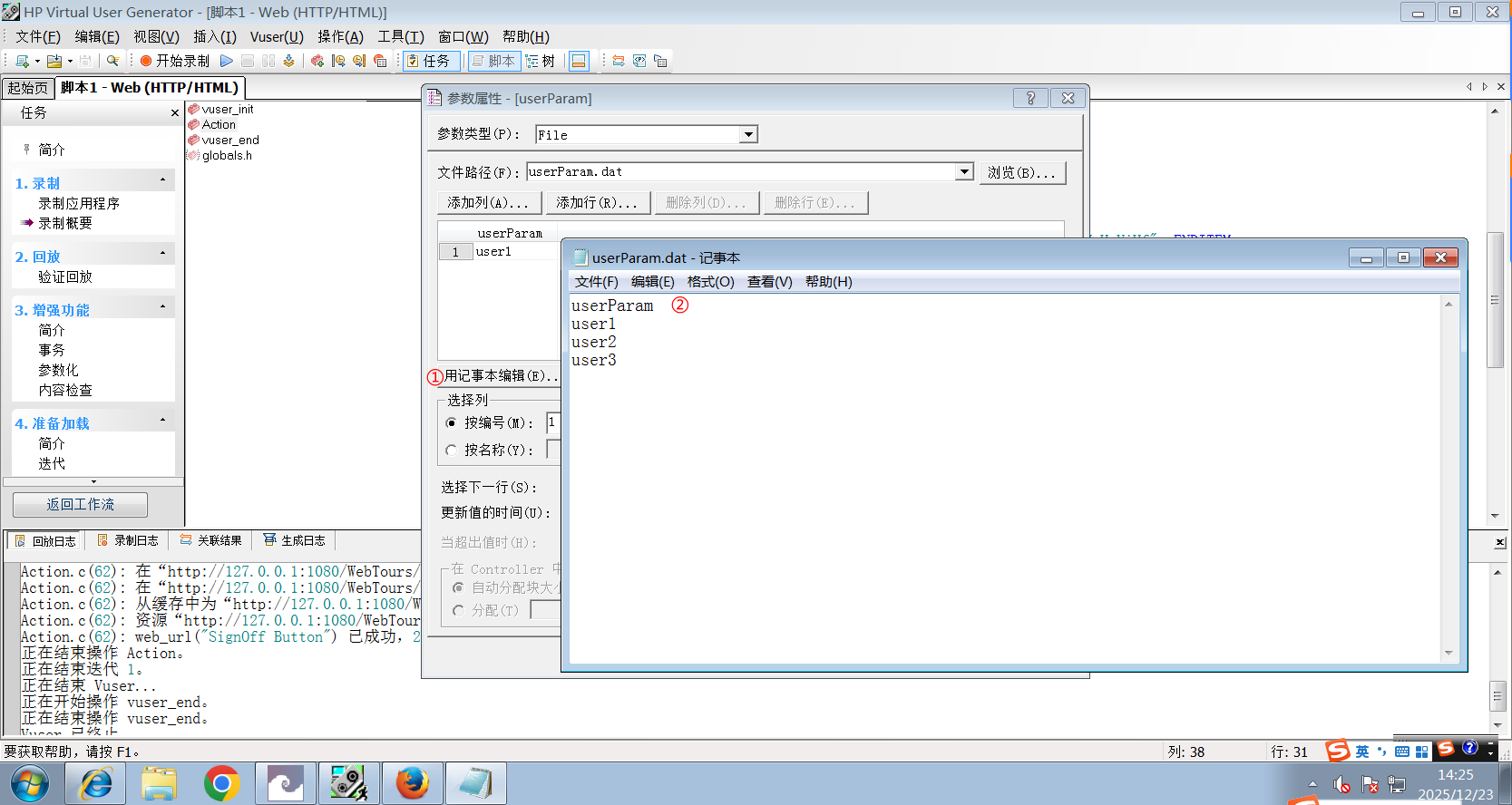Viewport: 1512px width, 805px height.
Task: Click the 任务 tasks toolbar button
Action: [428, 61]
